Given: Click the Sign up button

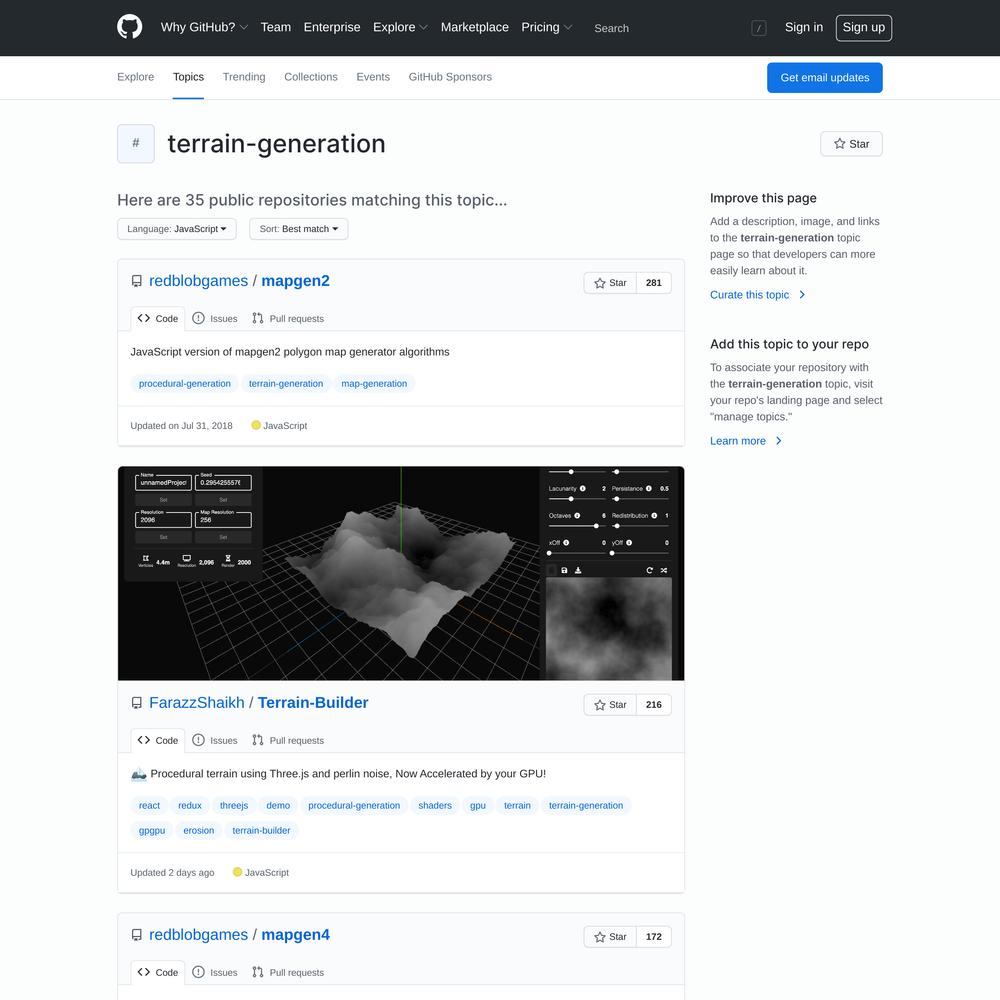Looking at the screenshot, I should 864,27.
